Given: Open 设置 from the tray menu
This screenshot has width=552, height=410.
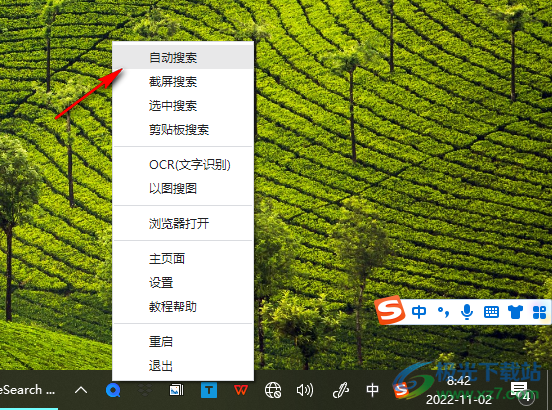Looking at the screenshot, I should click(x=183, y=283).
